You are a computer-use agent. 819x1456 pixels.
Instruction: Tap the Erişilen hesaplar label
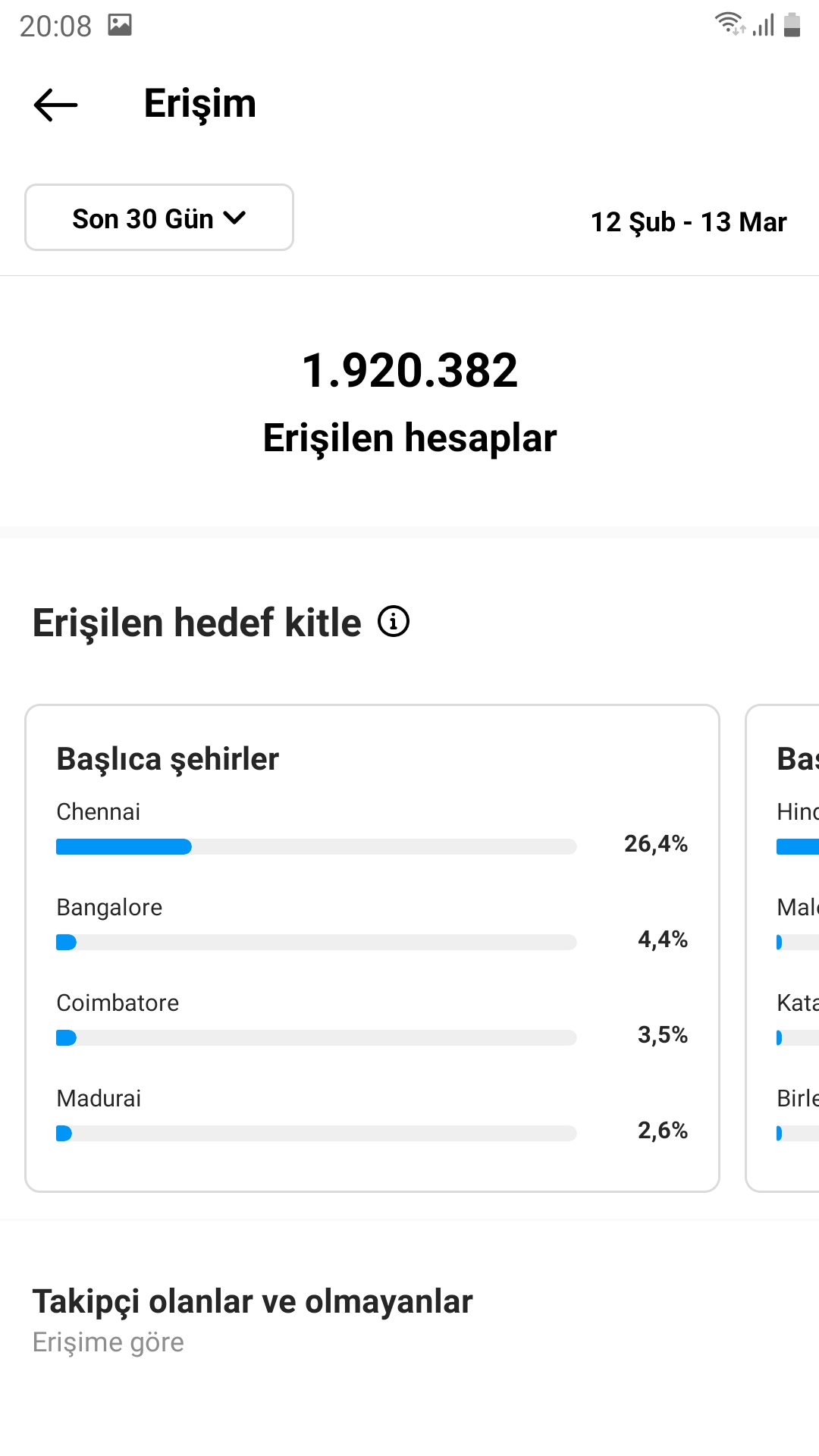(409, 438)
